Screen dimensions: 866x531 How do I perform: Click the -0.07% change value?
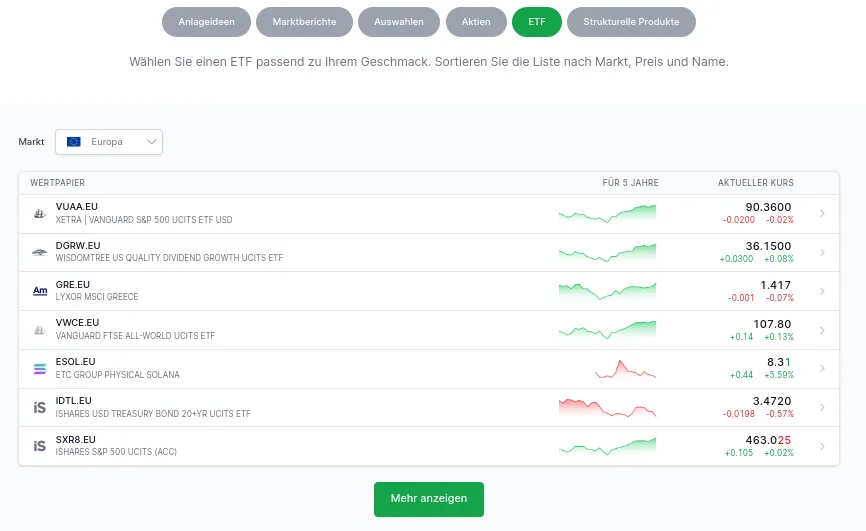(780, 298)
